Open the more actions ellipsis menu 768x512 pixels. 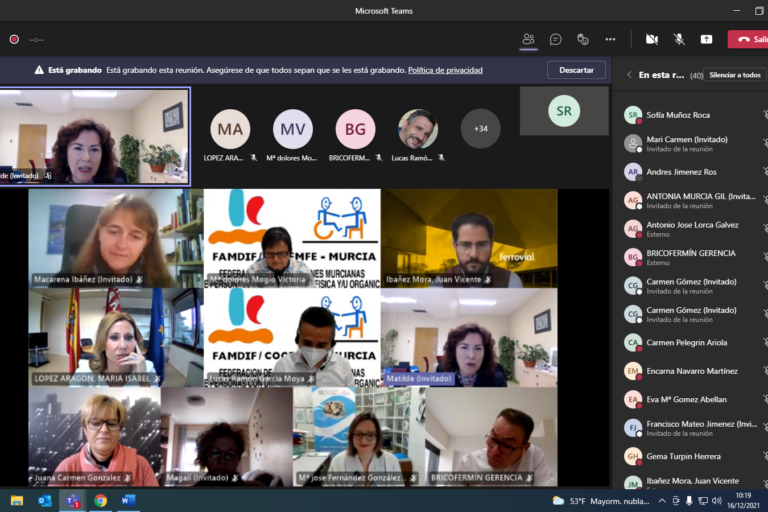point(610,39)
